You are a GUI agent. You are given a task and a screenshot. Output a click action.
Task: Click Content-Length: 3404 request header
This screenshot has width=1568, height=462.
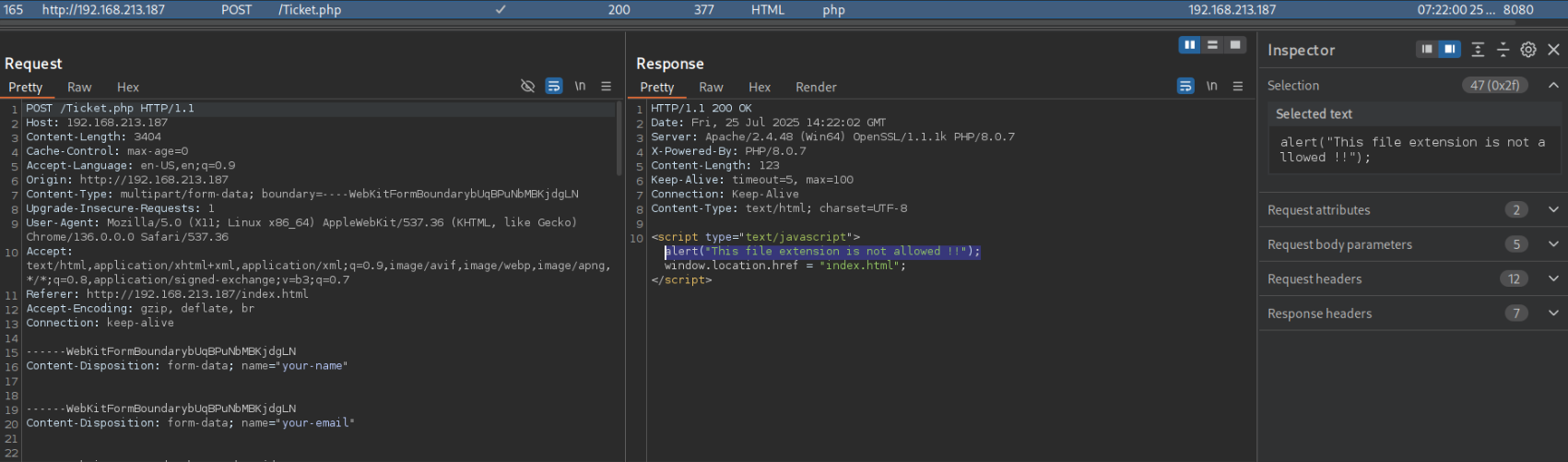coord(93,136)
